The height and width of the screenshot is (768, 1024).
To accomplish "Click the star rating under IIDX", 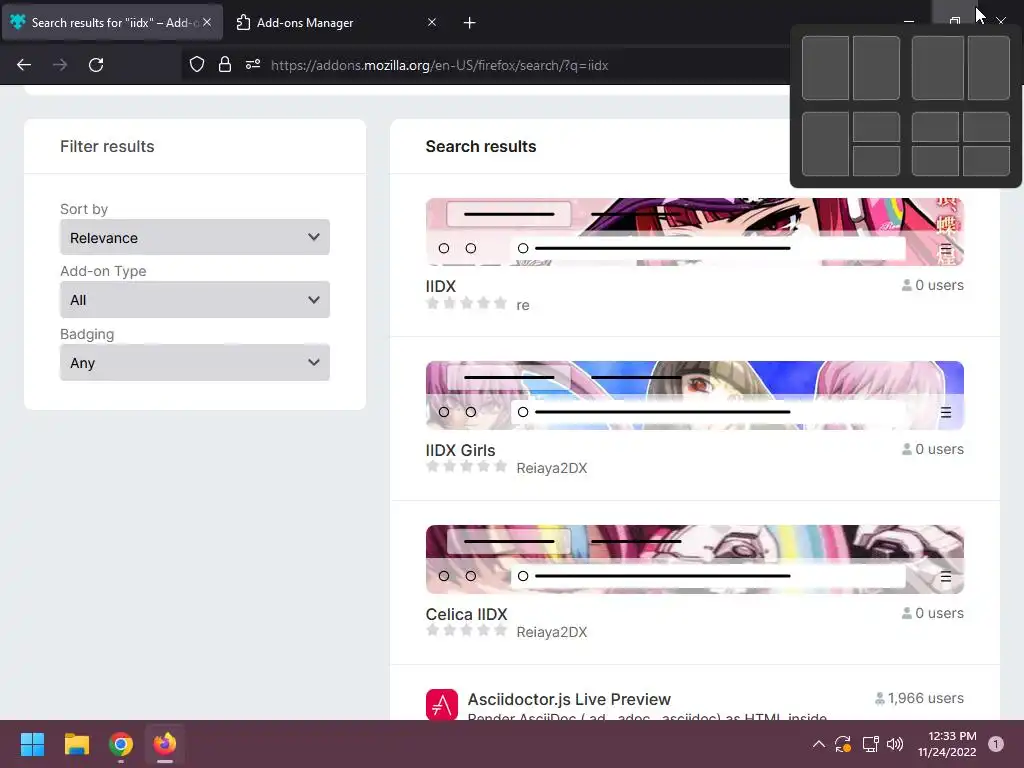I will coord(466,303).
